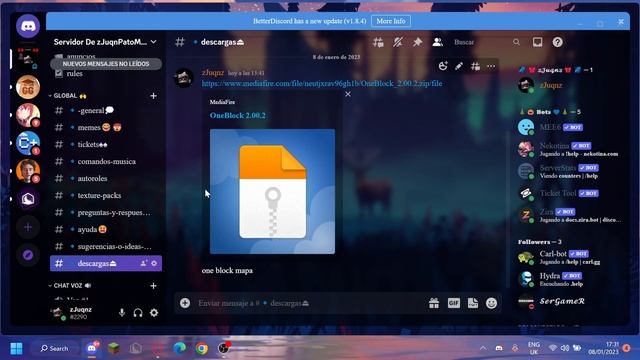640x360 pixels.
Task: Edit the message with pencil icon
Action: [x=459, y=66]
